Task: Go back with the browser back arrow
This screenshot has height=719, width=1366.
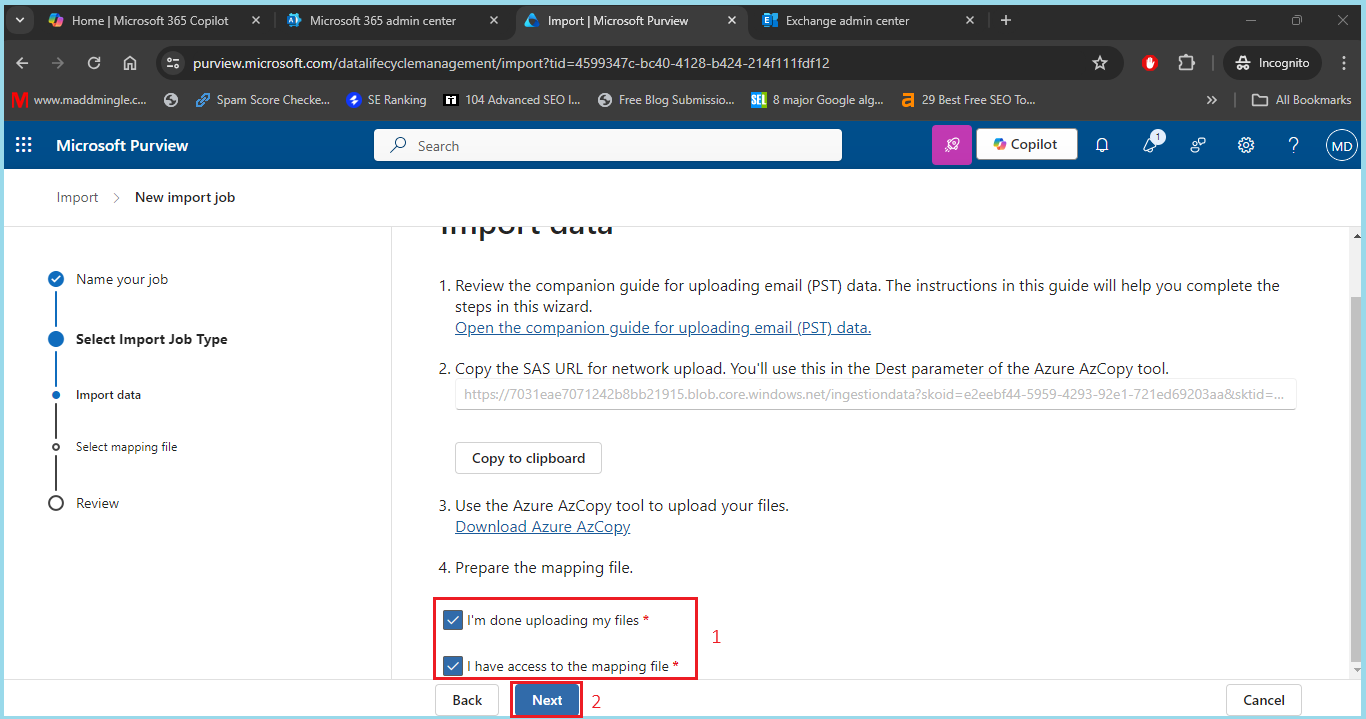Action: [22, 63]
